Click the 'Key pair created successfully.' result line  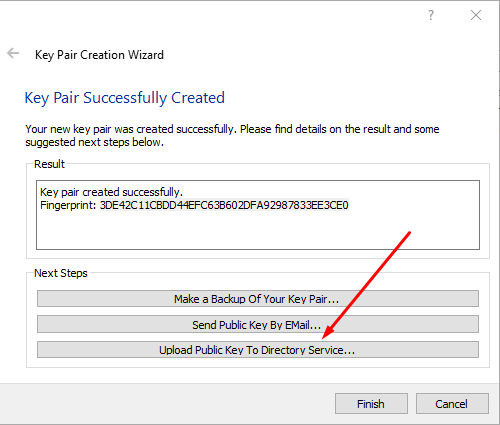[111, 192]
